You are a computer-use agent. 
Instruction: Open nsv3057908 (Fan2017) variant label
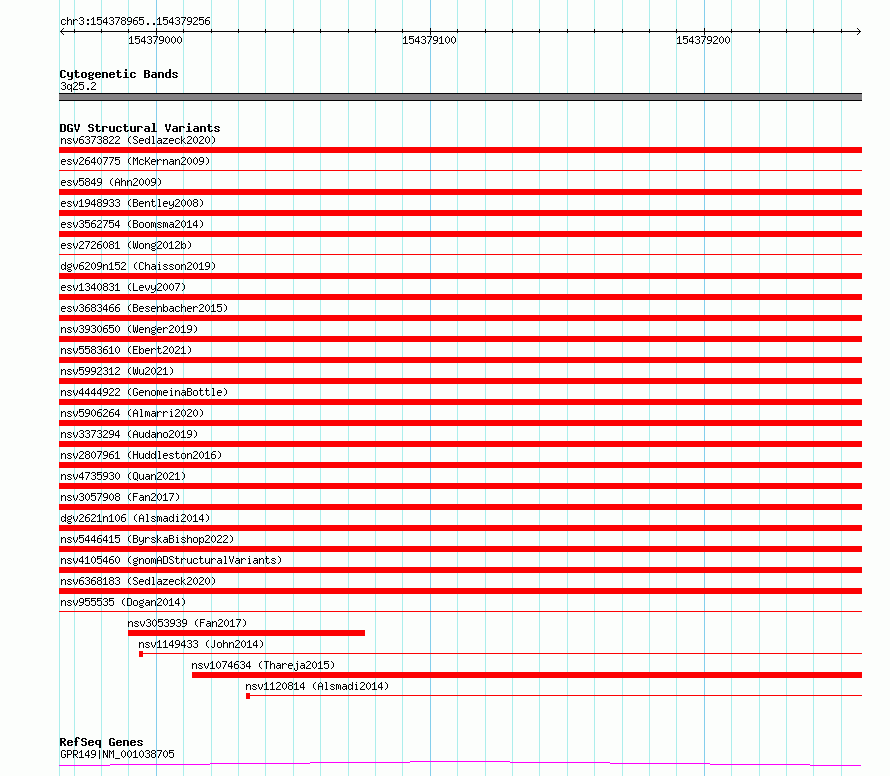(120, 497)
